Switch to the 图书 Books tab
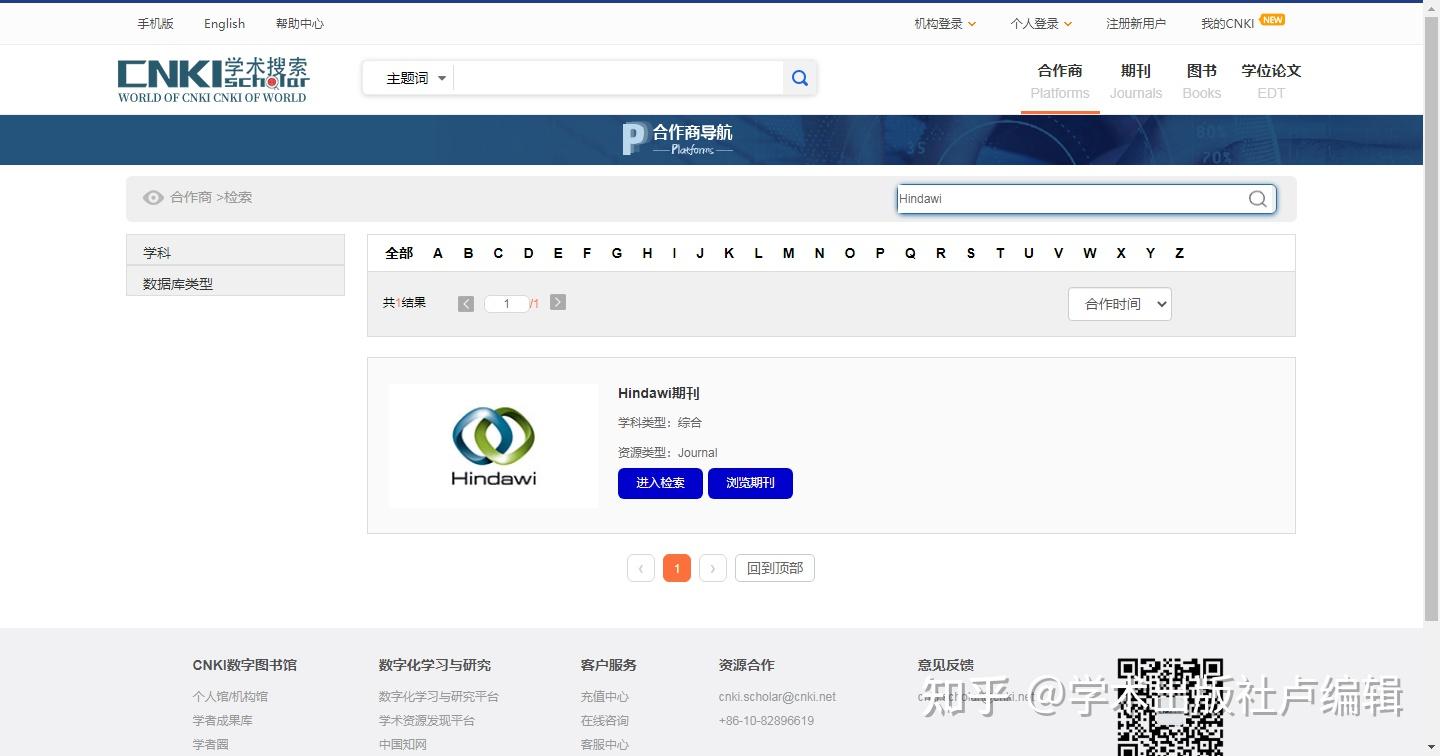Viewport: 1440px width, 756px height. [1202, 81]
